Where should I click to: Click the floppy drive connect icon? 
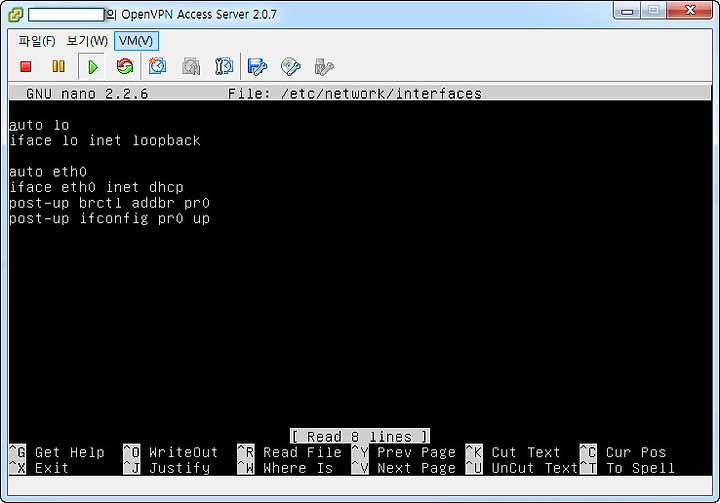point(257,67)
